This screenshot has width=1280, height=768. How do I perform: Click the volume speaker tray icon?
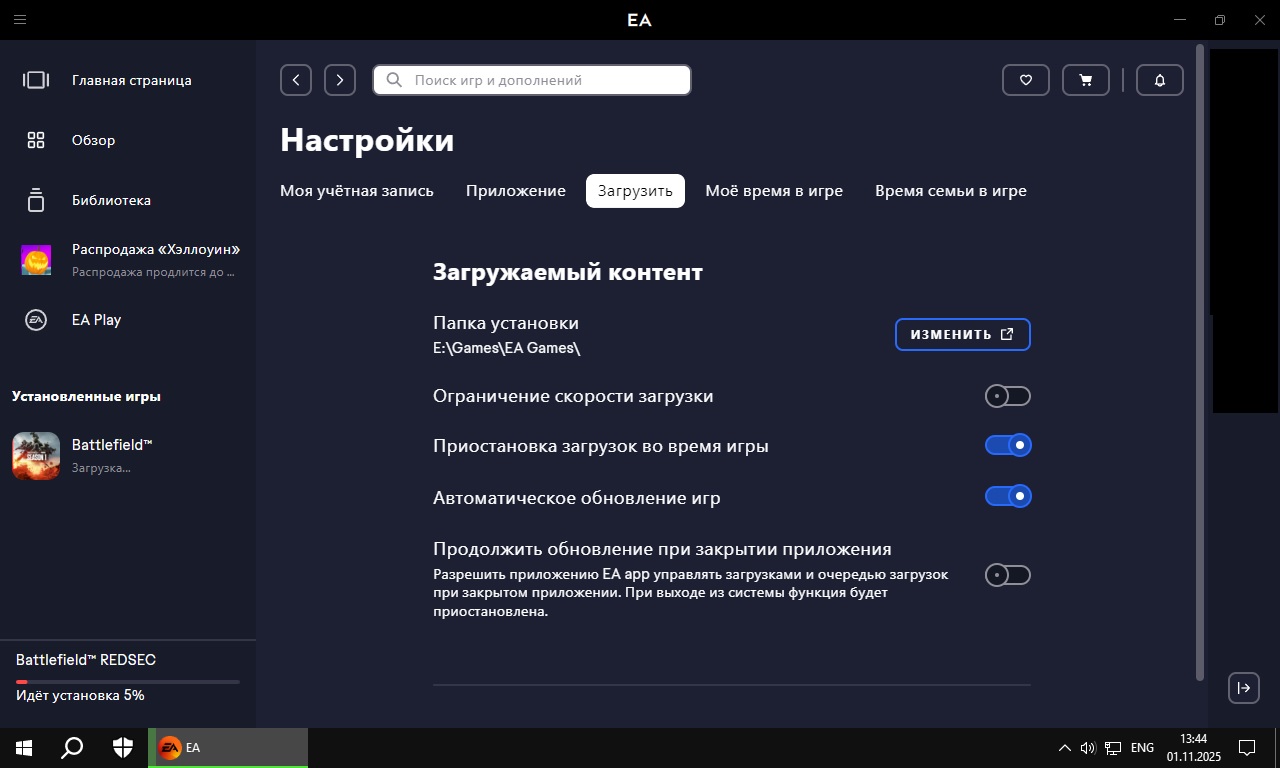point(1088,748)
